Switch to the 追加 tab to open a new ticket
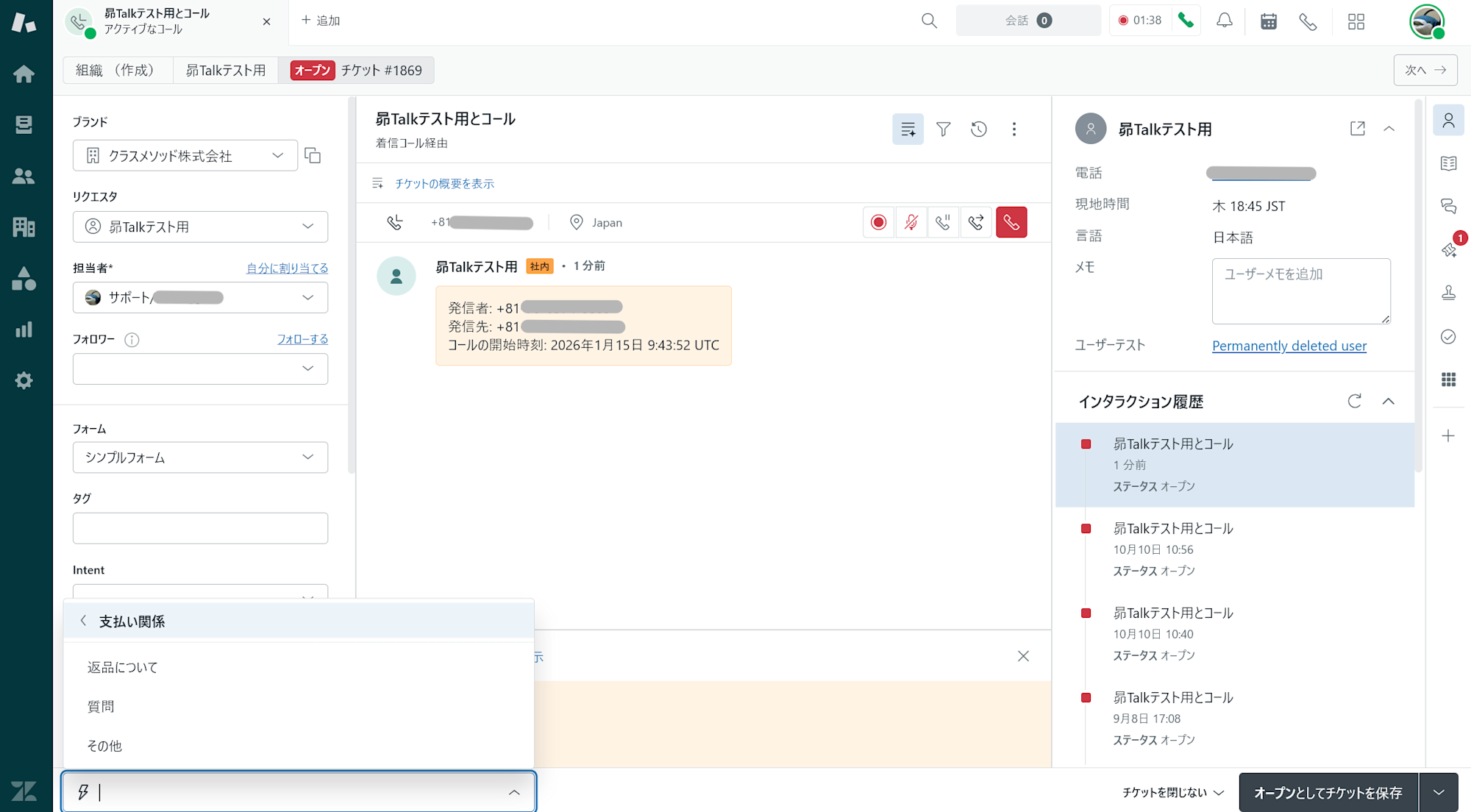Image resolution: width=1471 pixels, height=812 pixels. pos(320,21)
